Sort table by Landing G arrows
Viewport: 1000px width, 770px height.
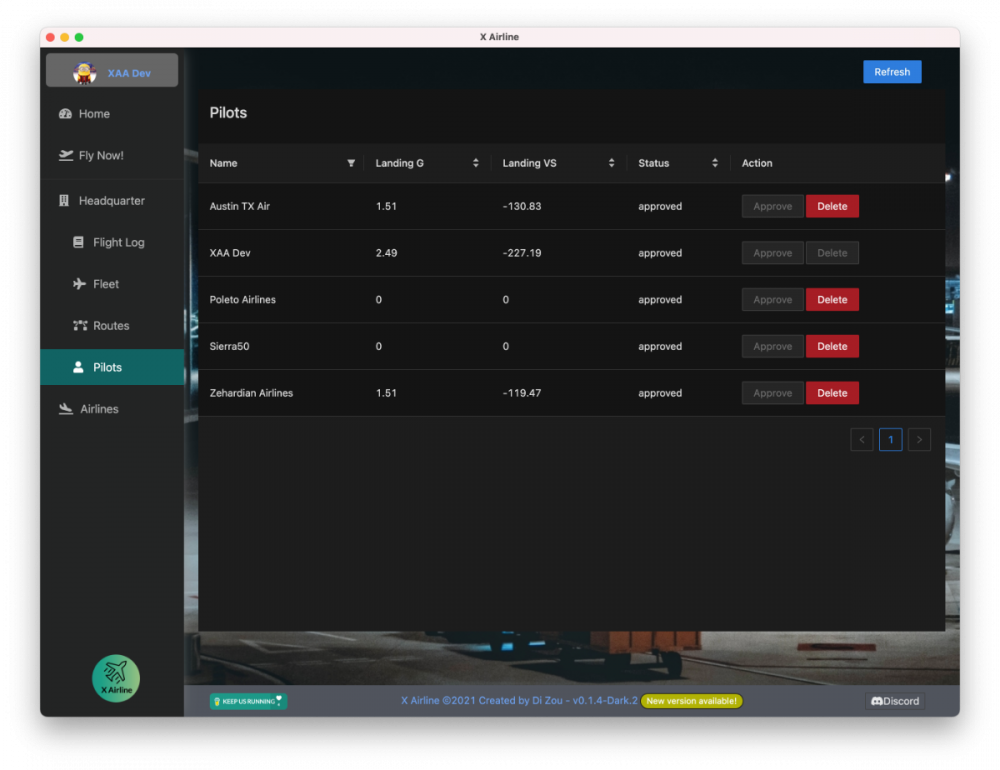click(x=476, y=163)
